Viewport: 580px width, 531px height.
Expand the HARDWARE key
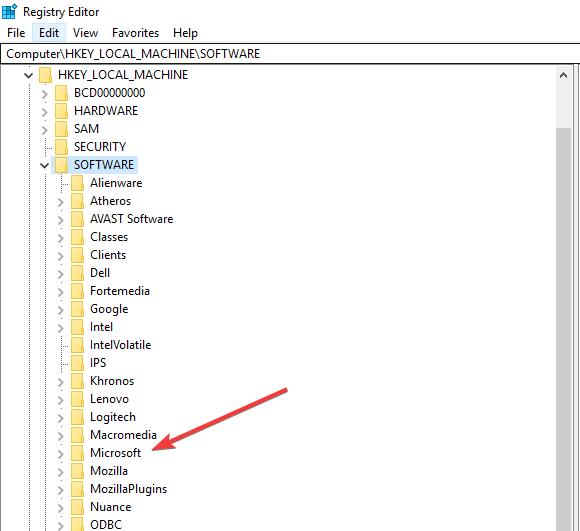tap(44, 111)
